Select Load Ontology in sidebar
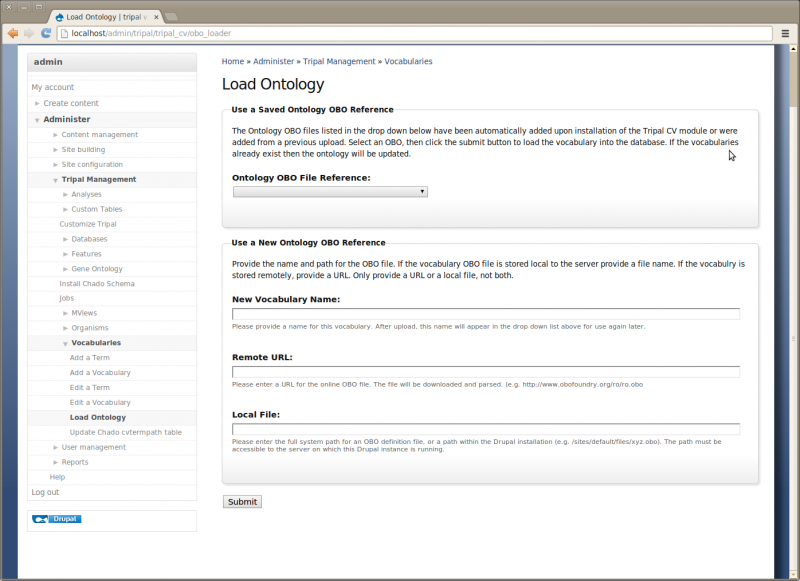This screenshot has width=800, height=581. 98,417
